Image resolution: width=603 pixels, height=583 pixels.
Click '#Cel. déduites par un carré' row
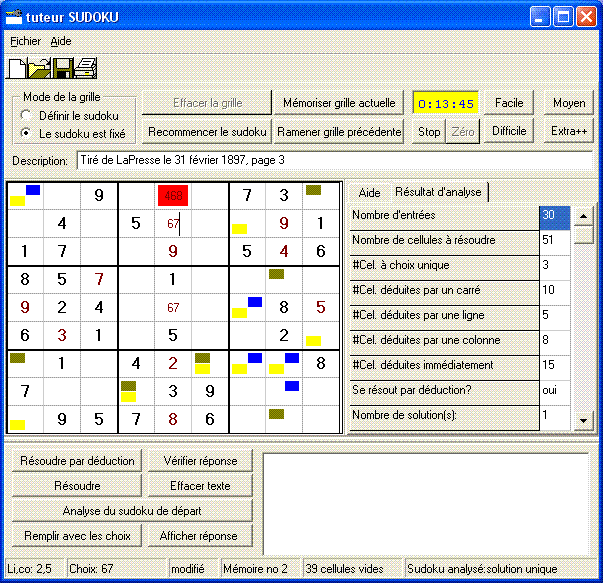(x=460, y=293)
